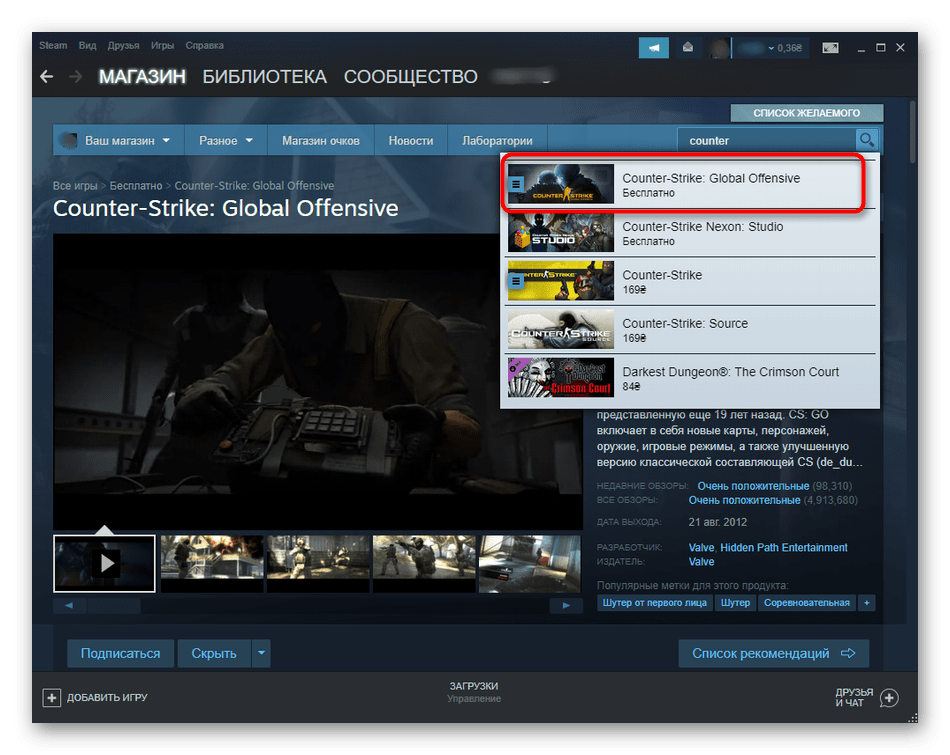Open the announcements megaphone icon
This screenshot has width=950, height=755.
coord(654,47)
